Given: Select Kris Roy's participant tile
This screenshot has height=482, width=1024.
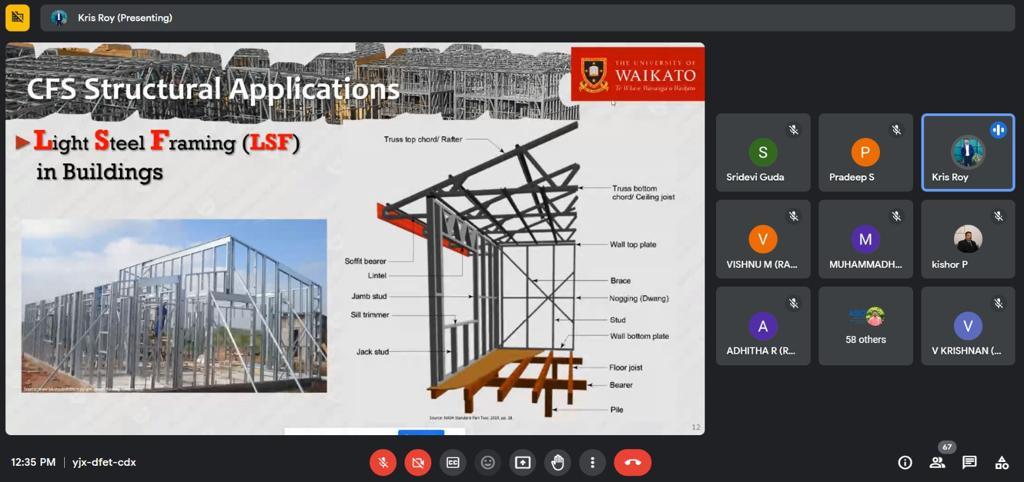Looking at the screenshot, I should [968, 152].
